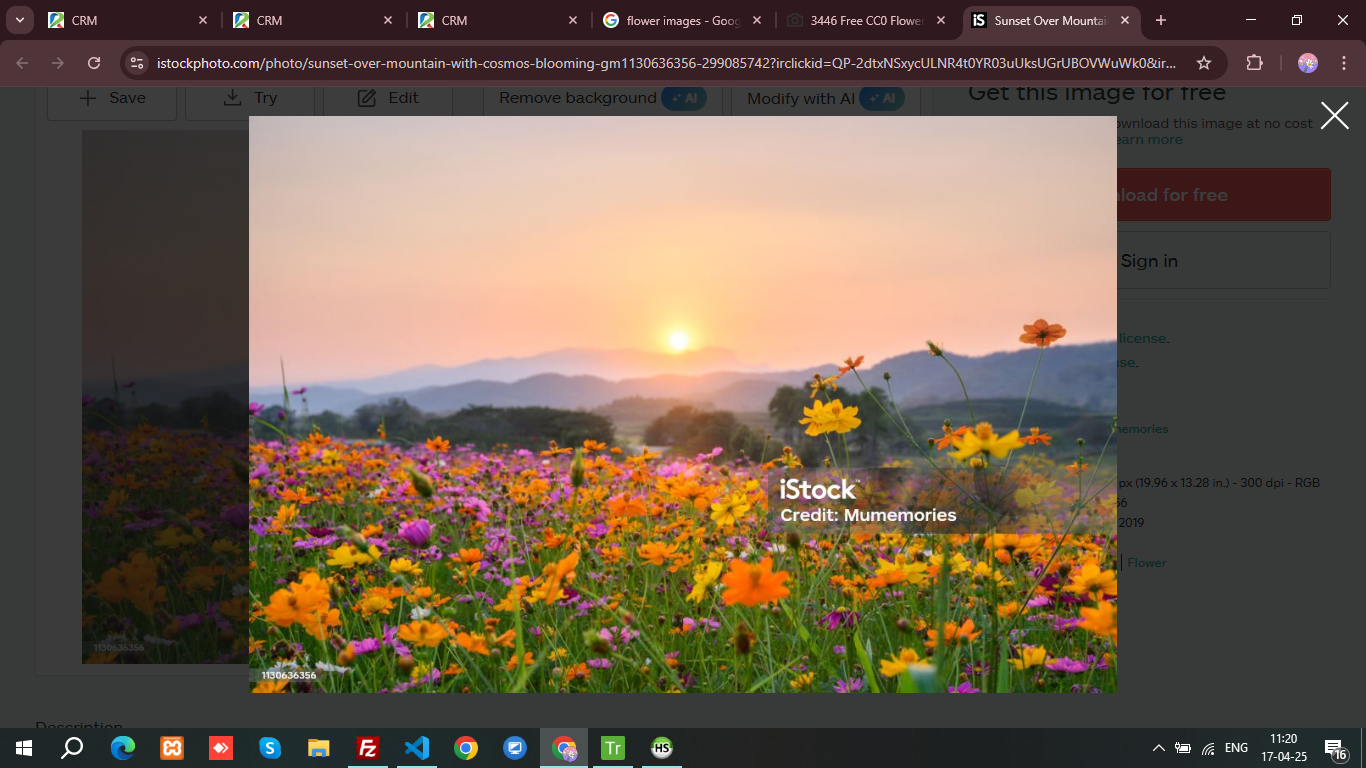
Task: Click the Download for free button
Action: 1223,195
